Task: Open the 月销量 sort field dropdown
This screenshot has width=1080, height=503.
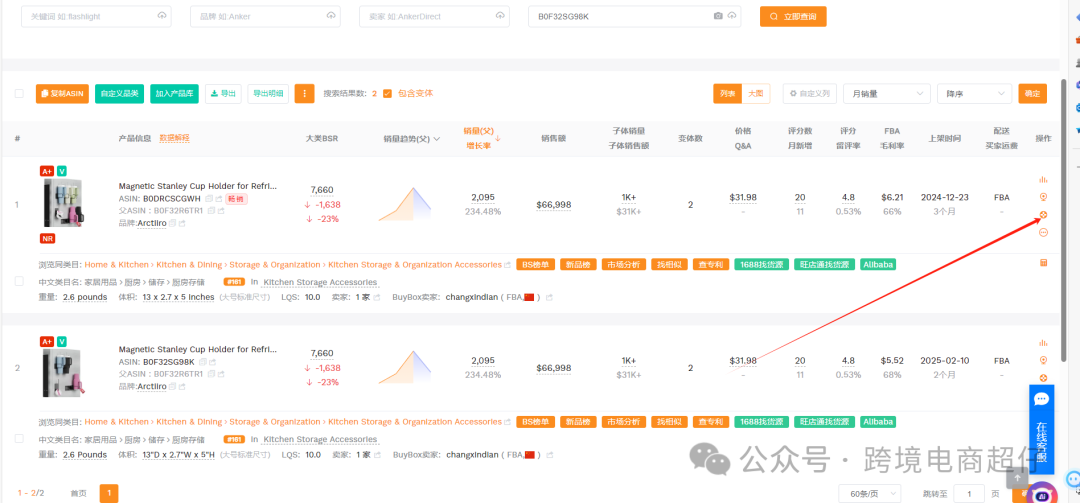Action: tap(887, 94)
